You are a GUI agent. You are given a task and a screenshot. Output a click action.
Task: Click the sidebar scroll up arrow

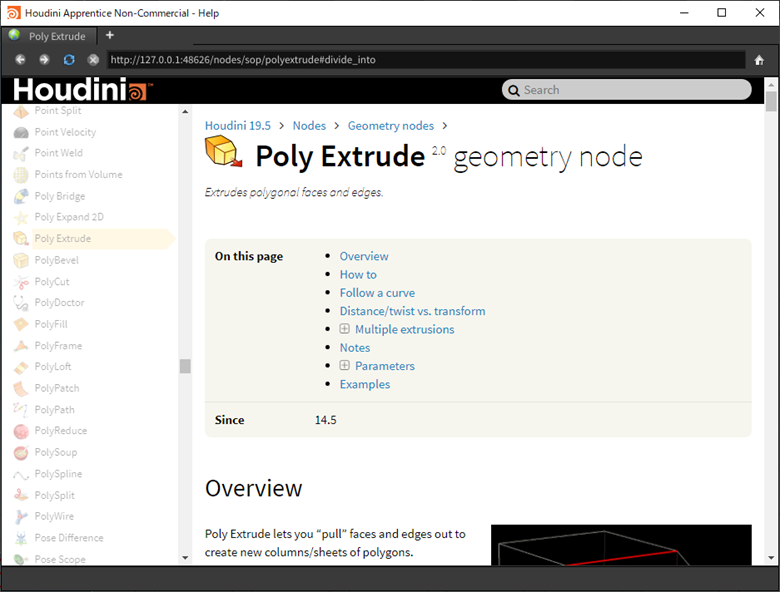(x=185, y=112)
